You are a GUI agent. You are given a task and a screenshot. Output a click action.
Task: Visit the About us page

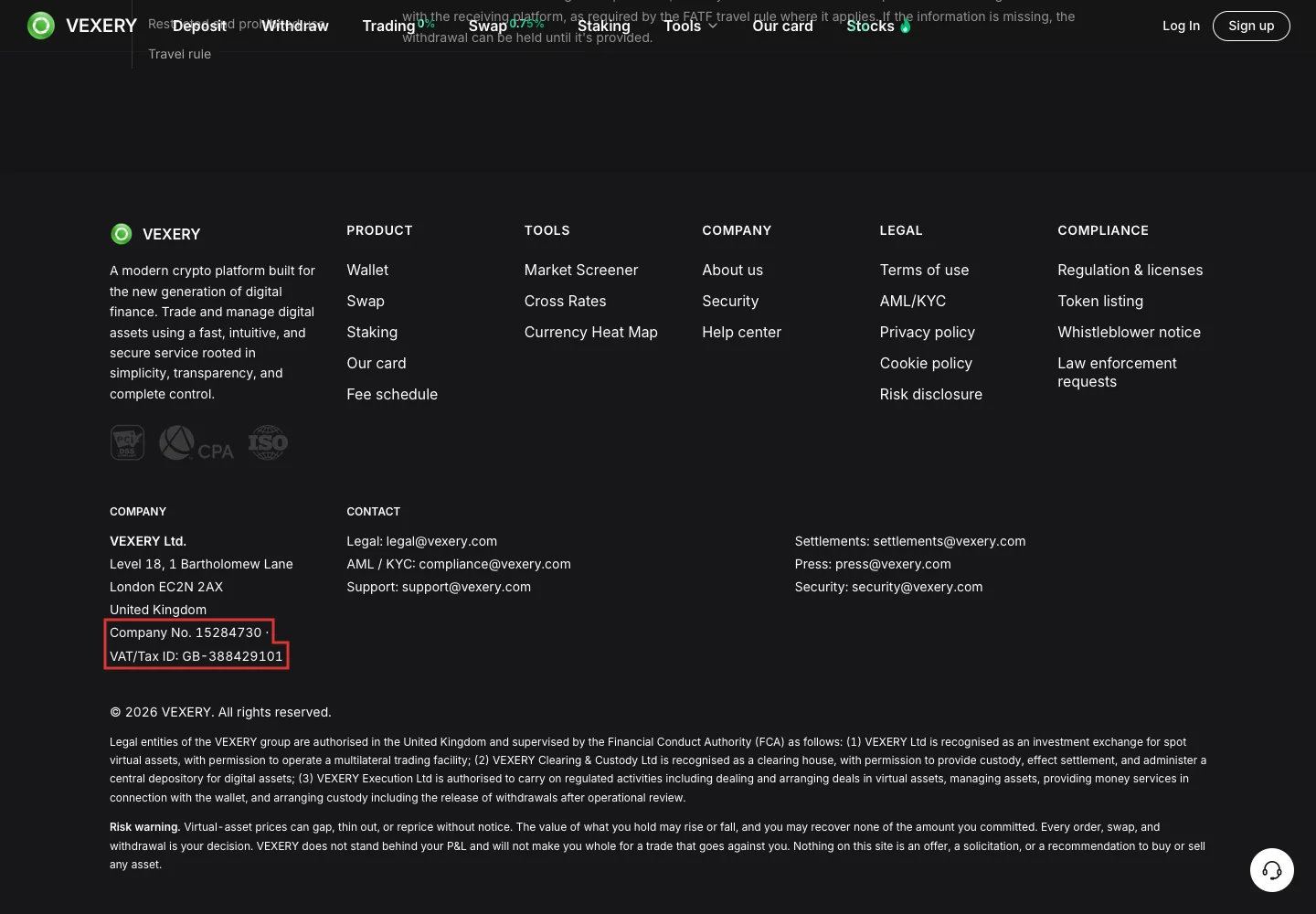click(733, 270)
